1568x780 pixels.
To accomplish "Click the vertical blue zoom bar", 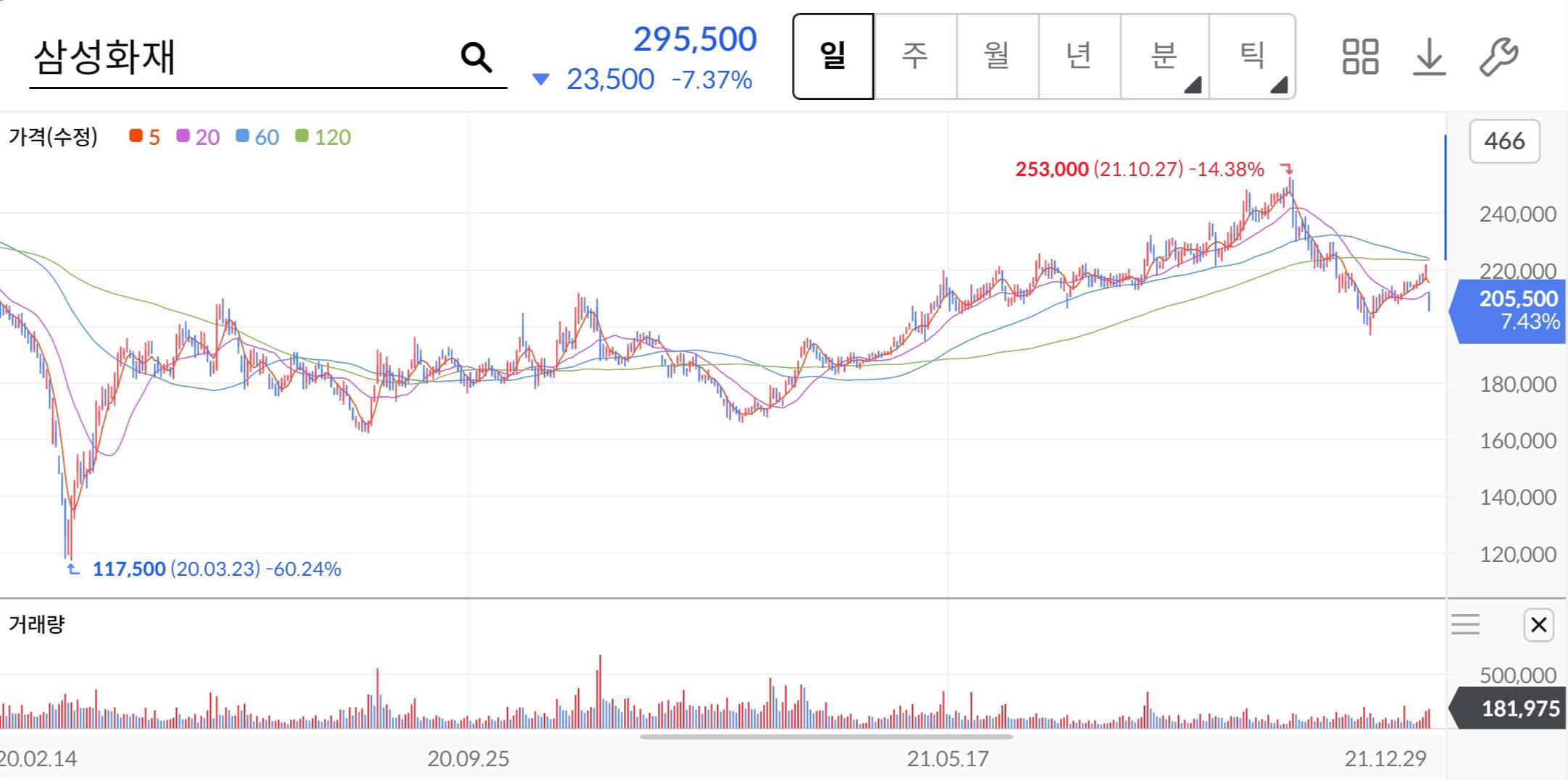I will coord(1446,197).
